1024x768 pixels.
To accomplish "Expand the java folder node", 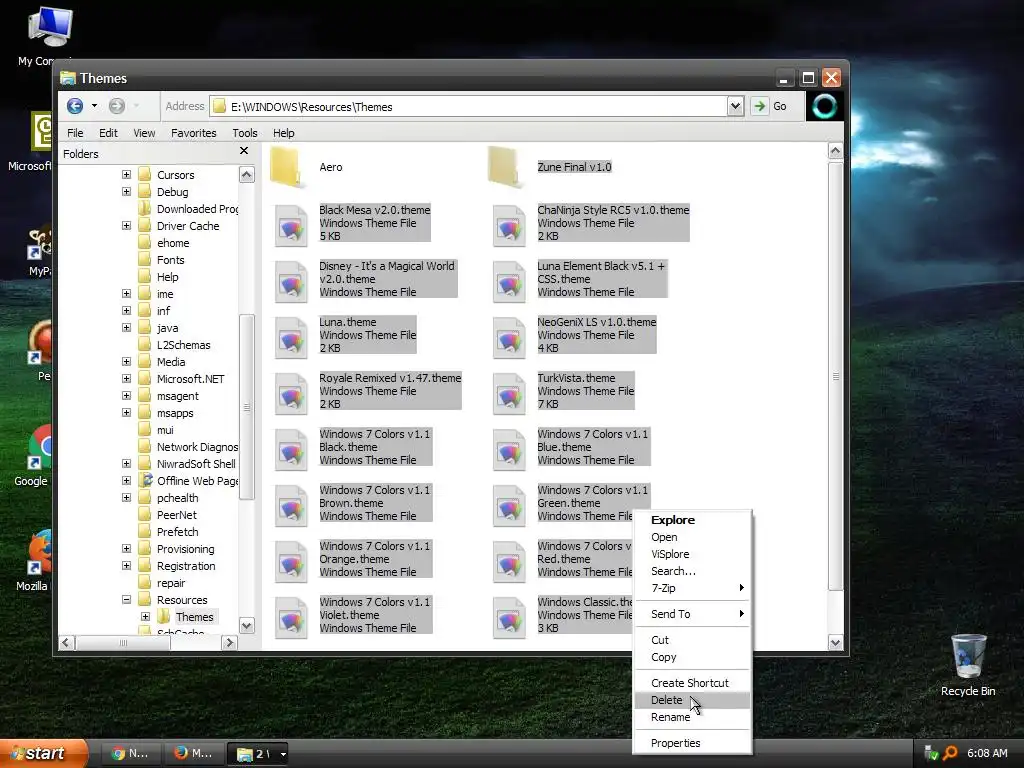I will coord(126,327).
